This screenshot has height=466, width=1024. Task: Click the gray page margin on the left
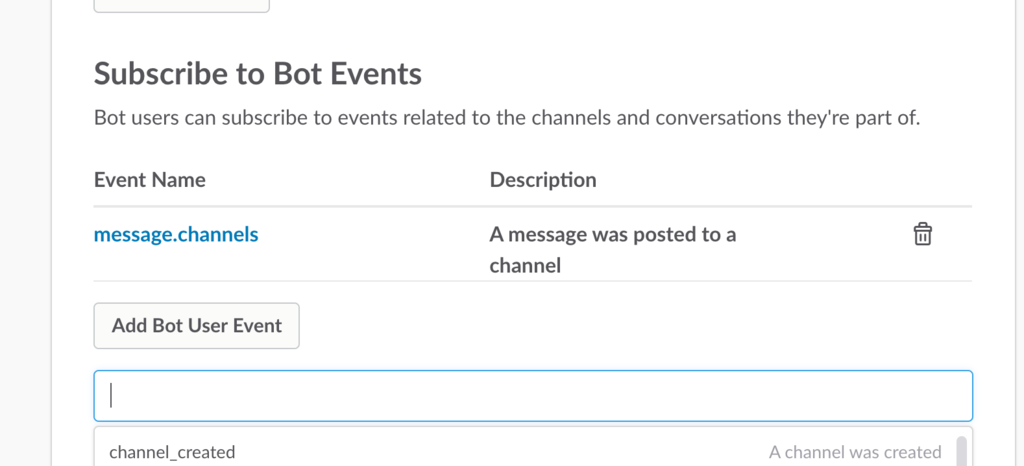(x=25, y=233)
